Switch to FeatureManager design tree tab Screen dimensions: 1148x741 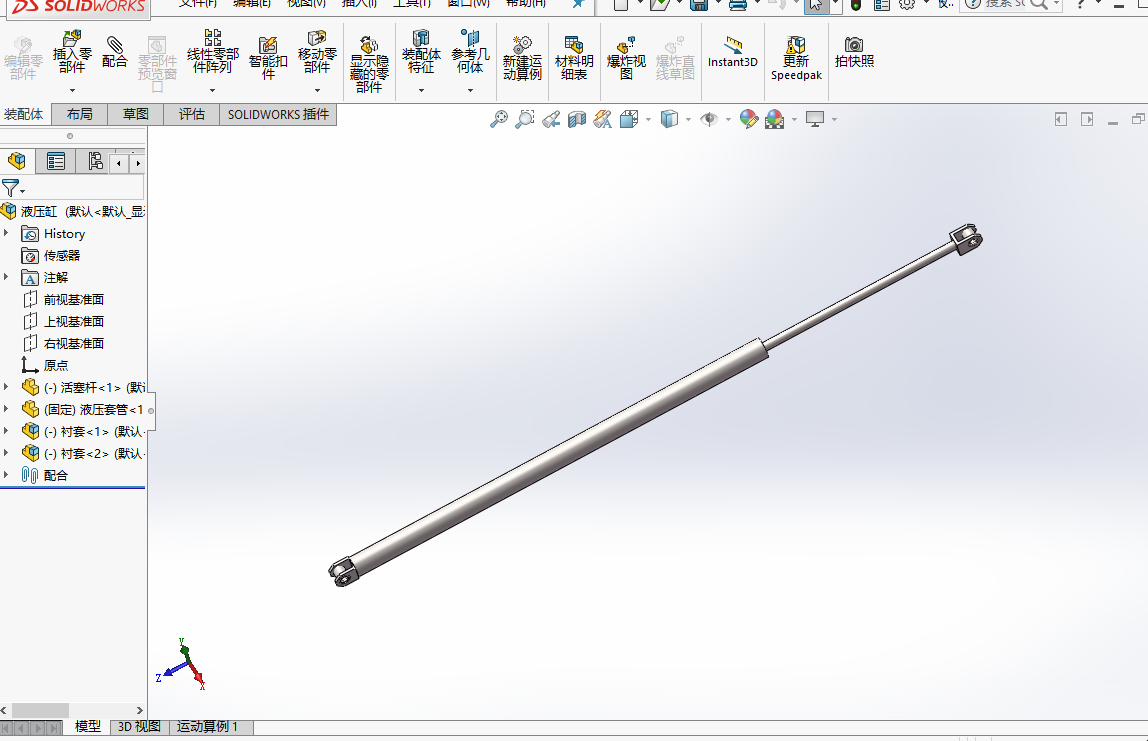17,161
